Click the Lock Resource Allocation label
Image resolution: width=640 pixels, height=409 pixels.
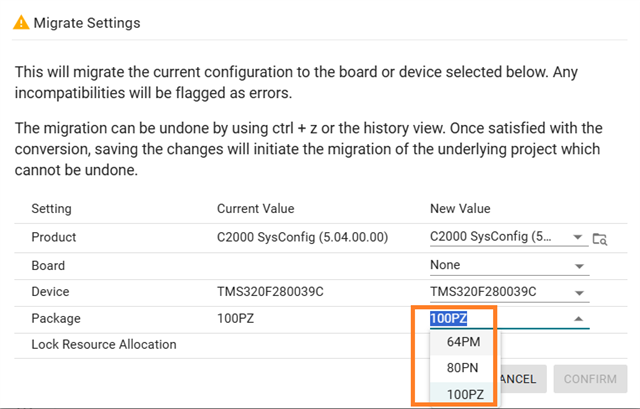104,344
